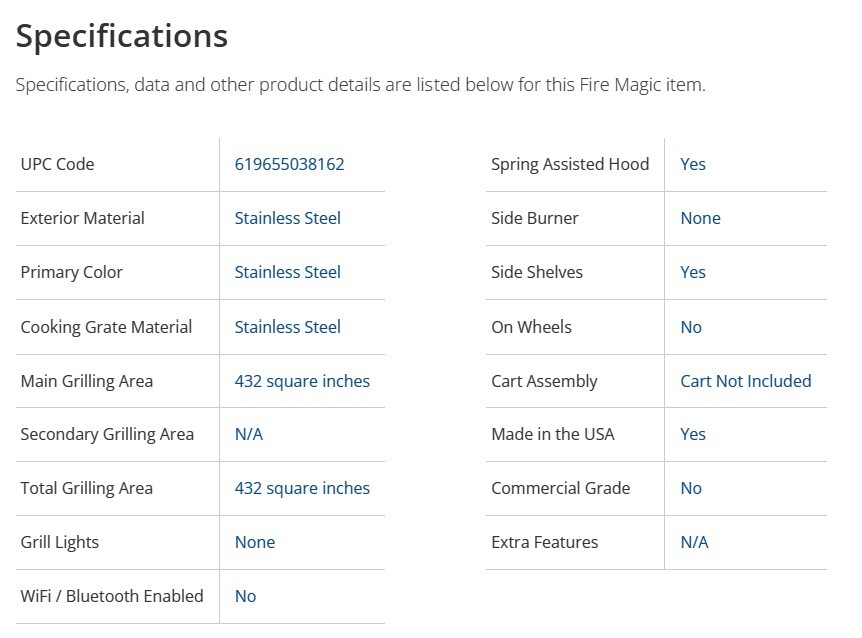Select No value for Commercial Grade
This screenshot has width=862, height=638.
690,488
